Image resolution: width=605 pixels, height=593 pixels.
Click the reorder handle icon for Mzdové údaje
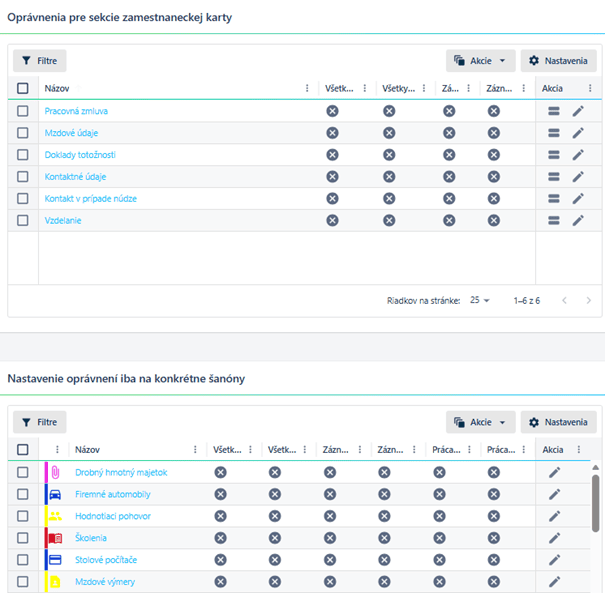point(554,133)
